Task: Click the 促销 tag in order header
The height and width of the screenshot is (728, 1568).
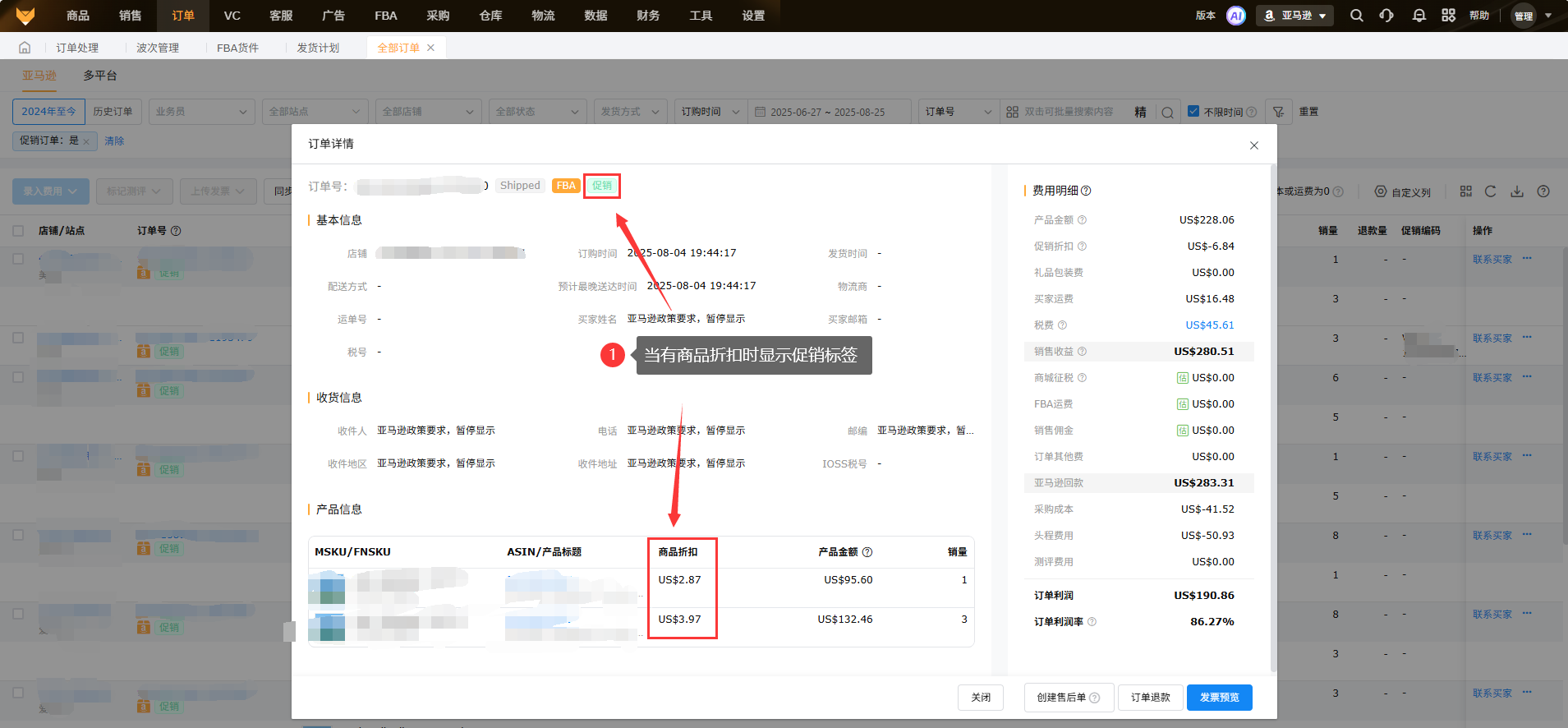Action: coord(602,186)
